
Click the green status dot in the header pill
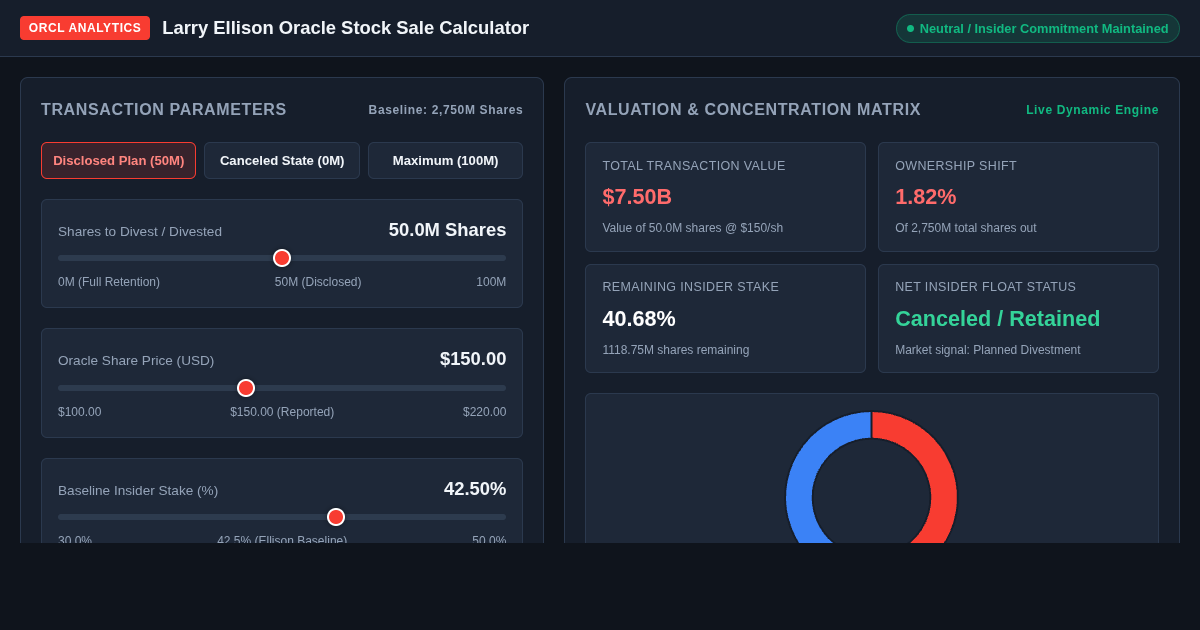click(910, 28)
